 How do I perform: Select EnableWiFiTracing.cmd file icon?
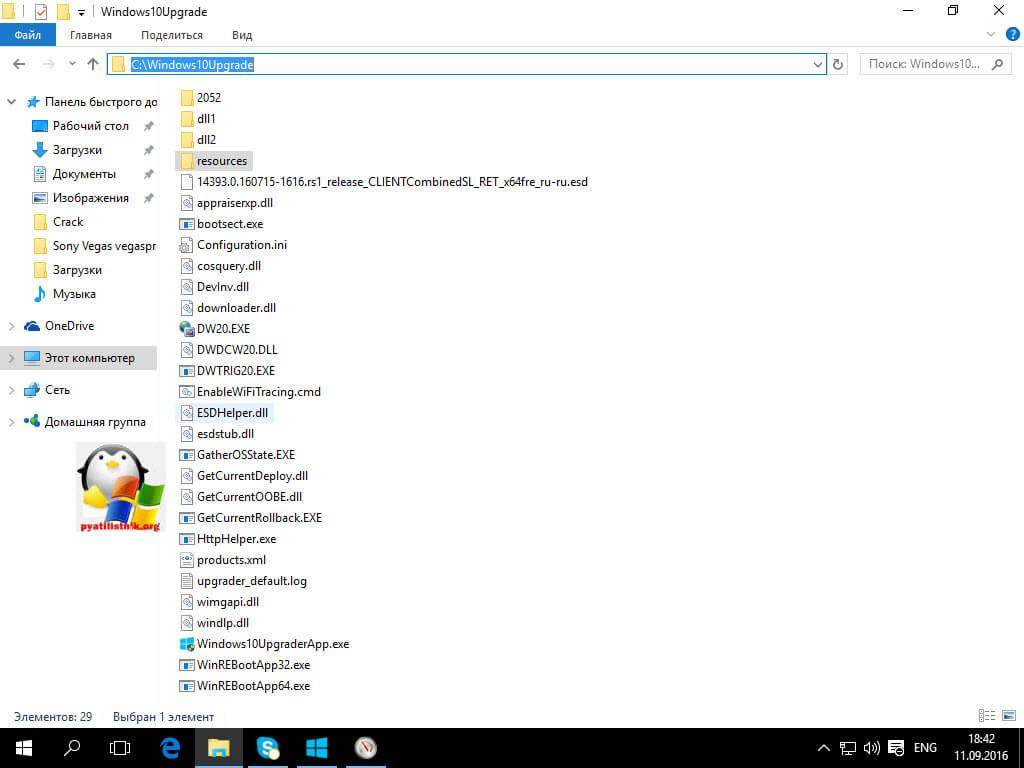click(x=187, y=392)
